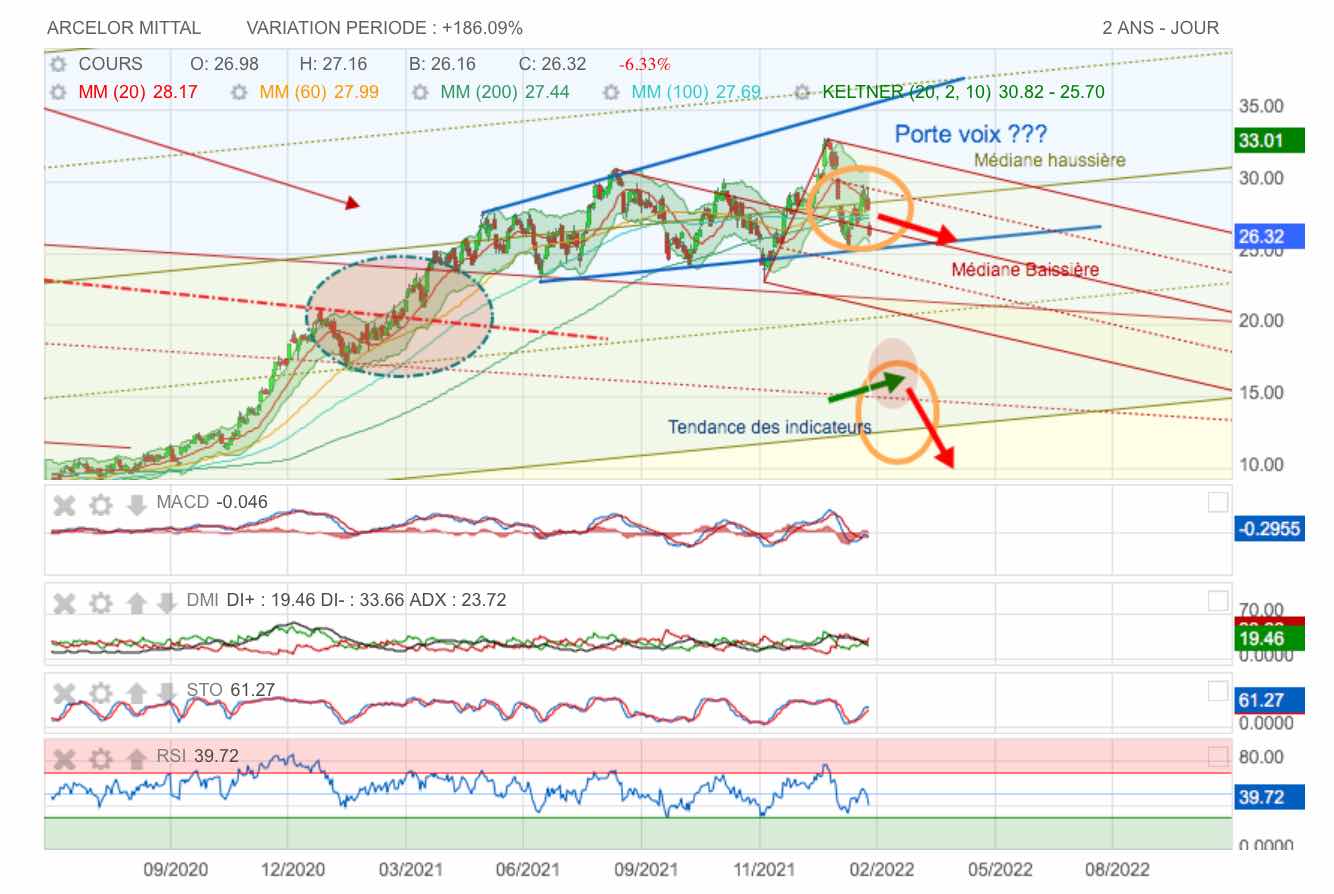This screenshot has width=1334, height=894.
Task: Click the 'Porte voix ???' annotation
Action: coord(970,133)
